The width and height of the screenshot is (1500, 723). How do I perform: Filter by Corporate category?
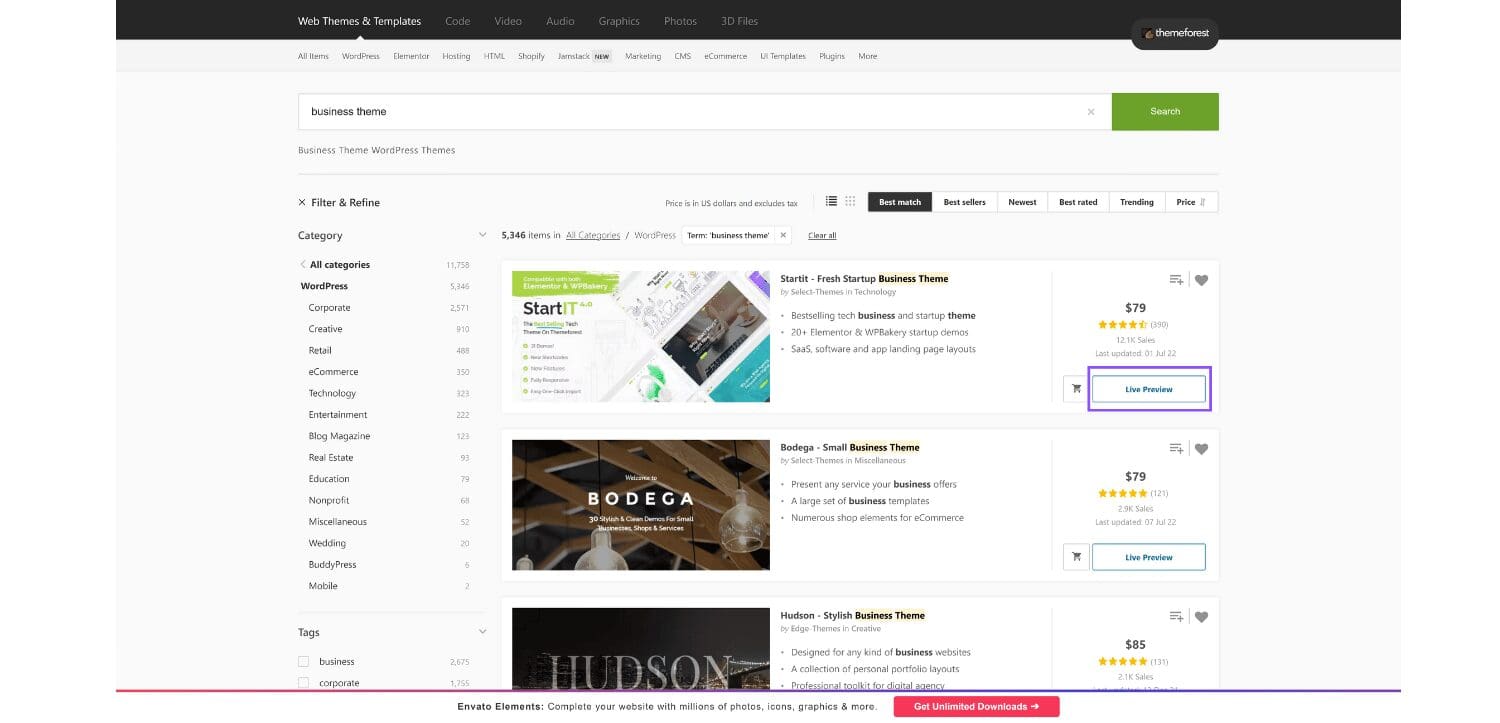(x=329, y=308)
